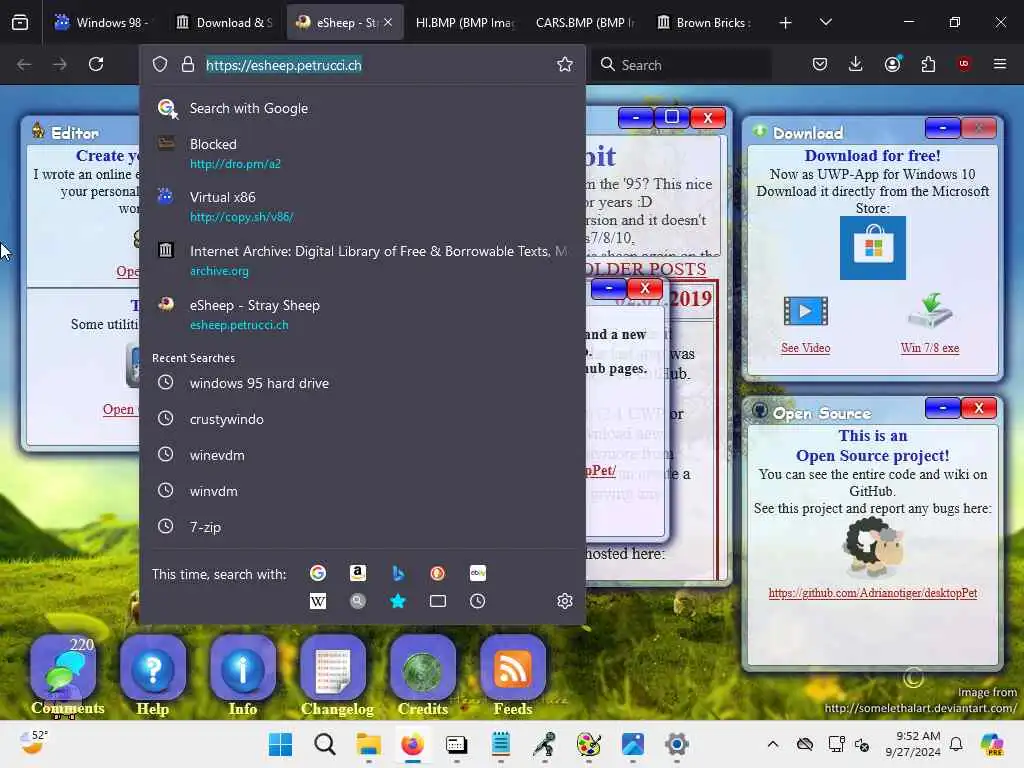Select the Blocked dro.pm suggestion
Image resolution: width=1024 pixels, height=768 pixels.
pos(362,153)
